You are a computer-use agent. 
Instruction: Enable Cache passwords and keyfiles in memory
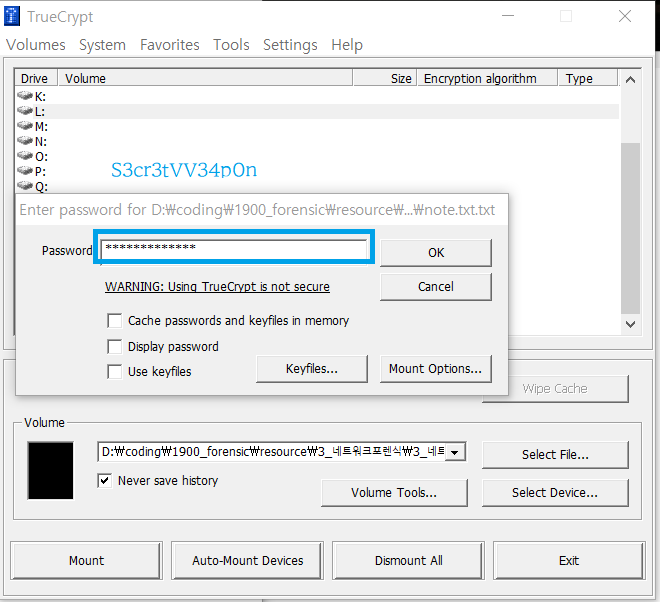(114, 321)
